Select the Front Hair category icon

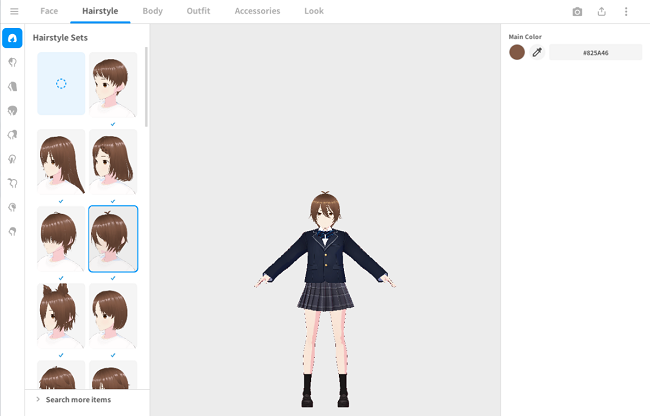point(13,62)
